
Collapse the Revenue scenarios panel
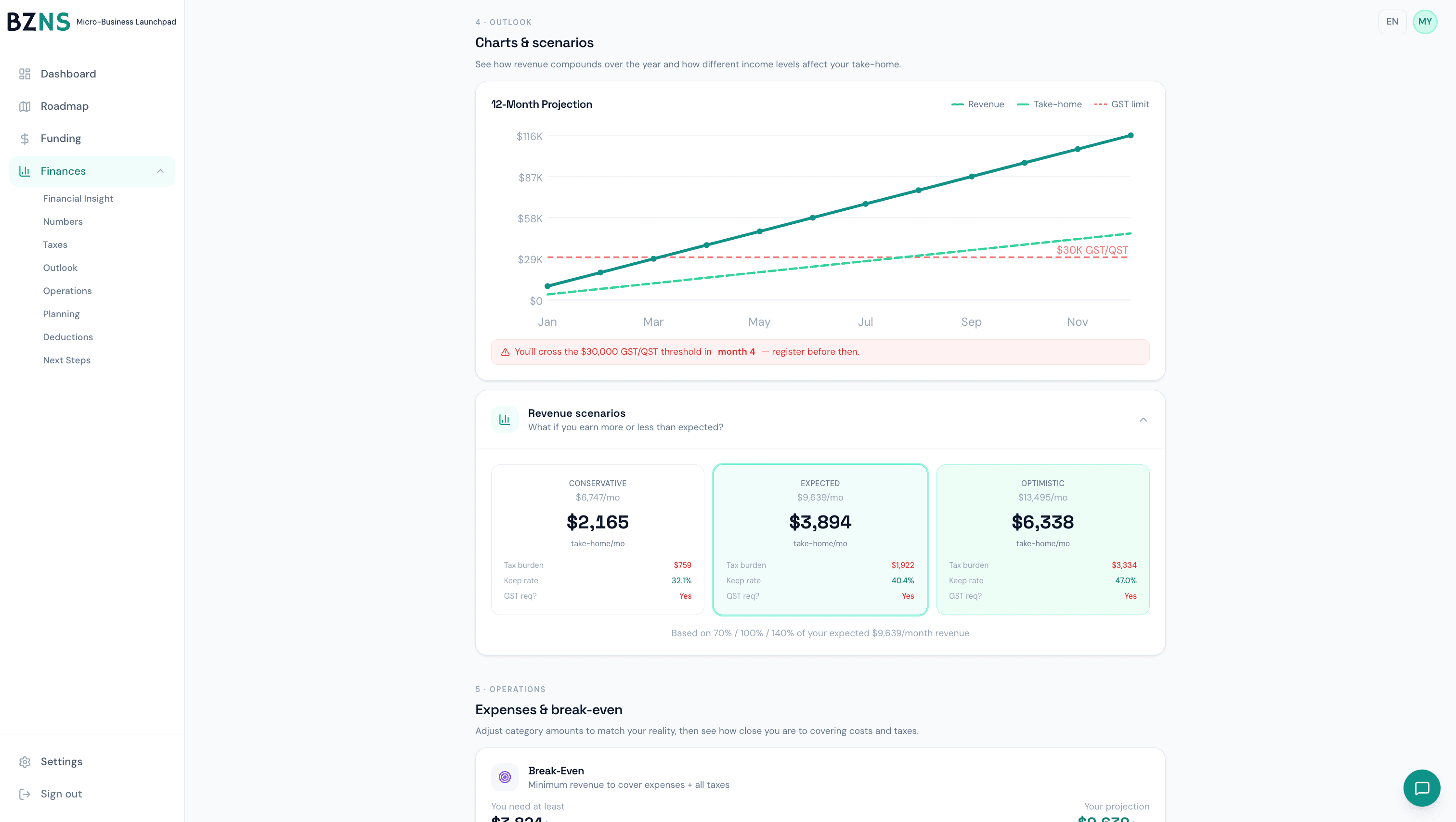pos(1144,419)
